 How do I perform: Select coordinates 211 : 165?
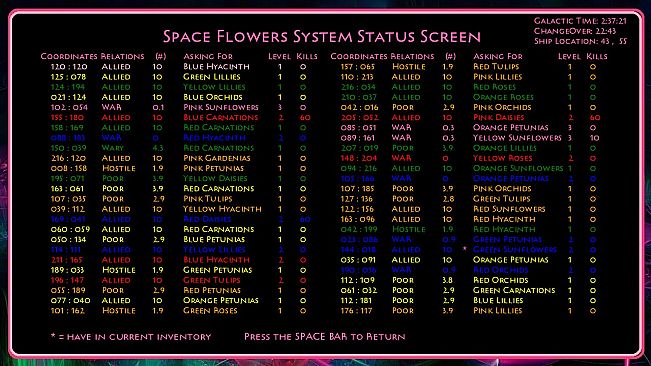click(x=66, y=260)
